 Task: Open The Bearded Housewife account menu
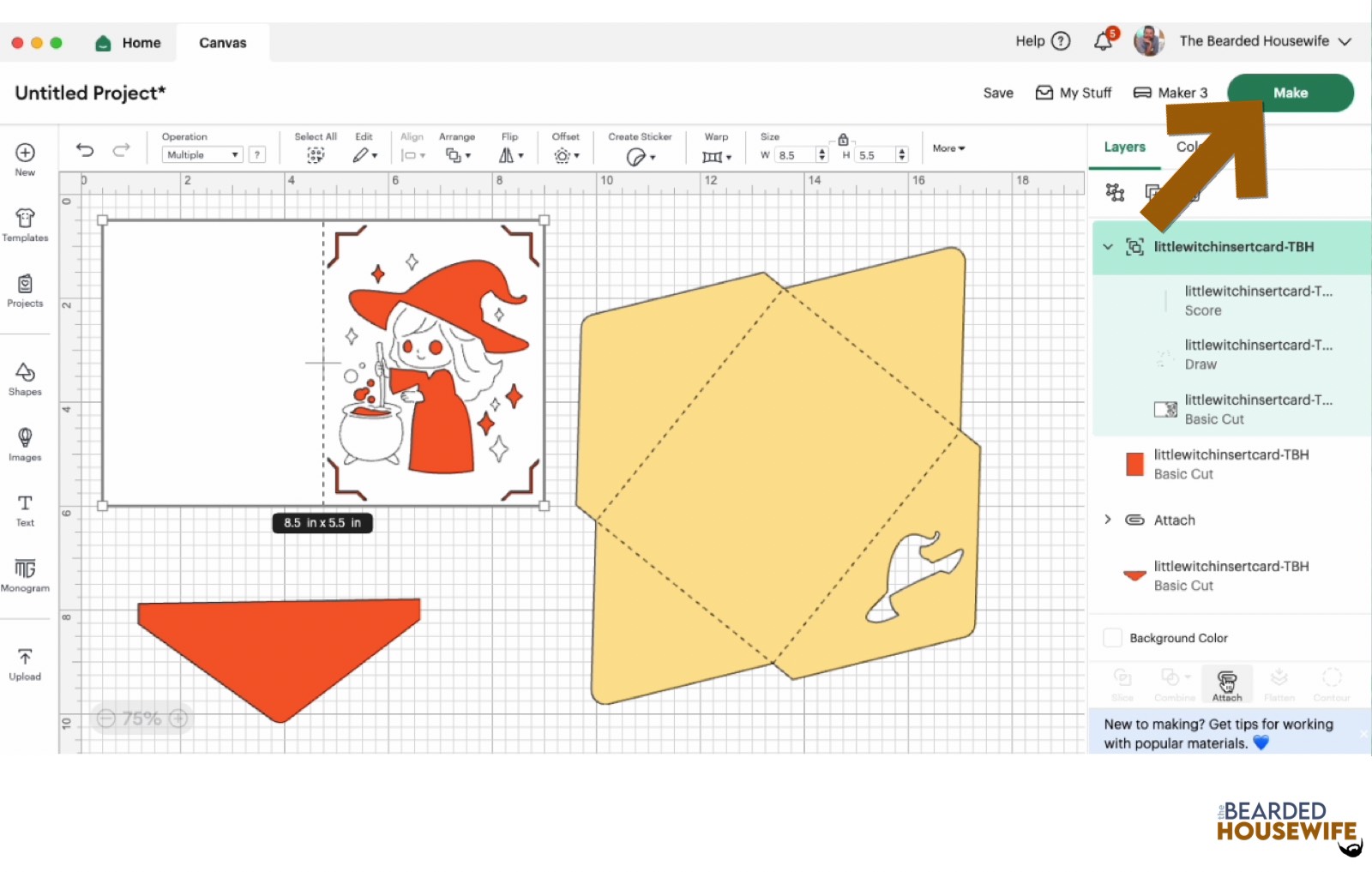(x=1266, y=41)
